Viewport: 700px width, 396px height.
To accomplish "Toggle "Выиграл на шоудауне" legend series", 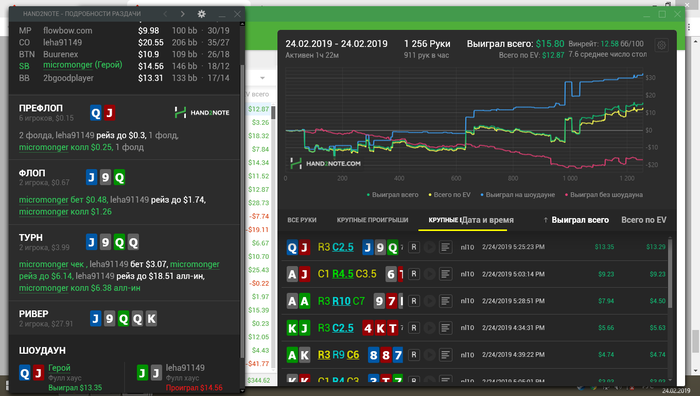I will [x=517, y=195].
